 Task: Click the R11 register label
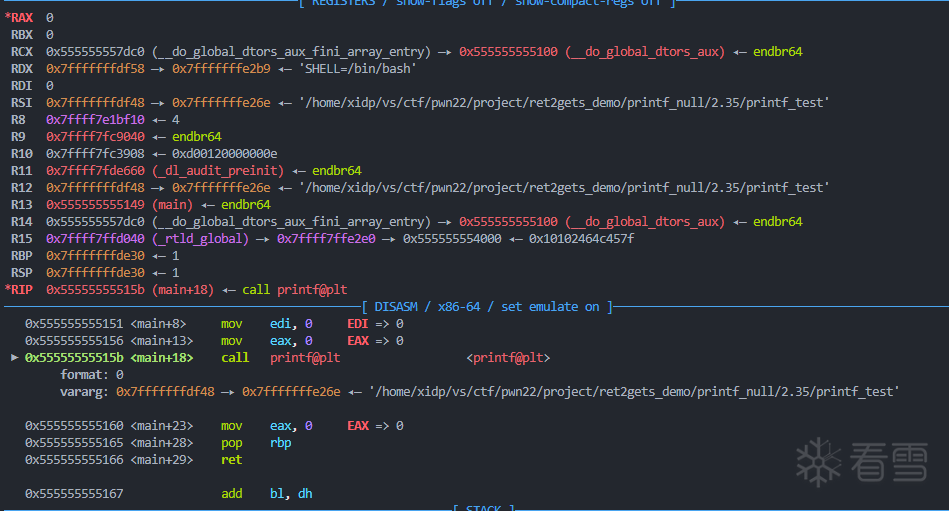click(22, 170)
